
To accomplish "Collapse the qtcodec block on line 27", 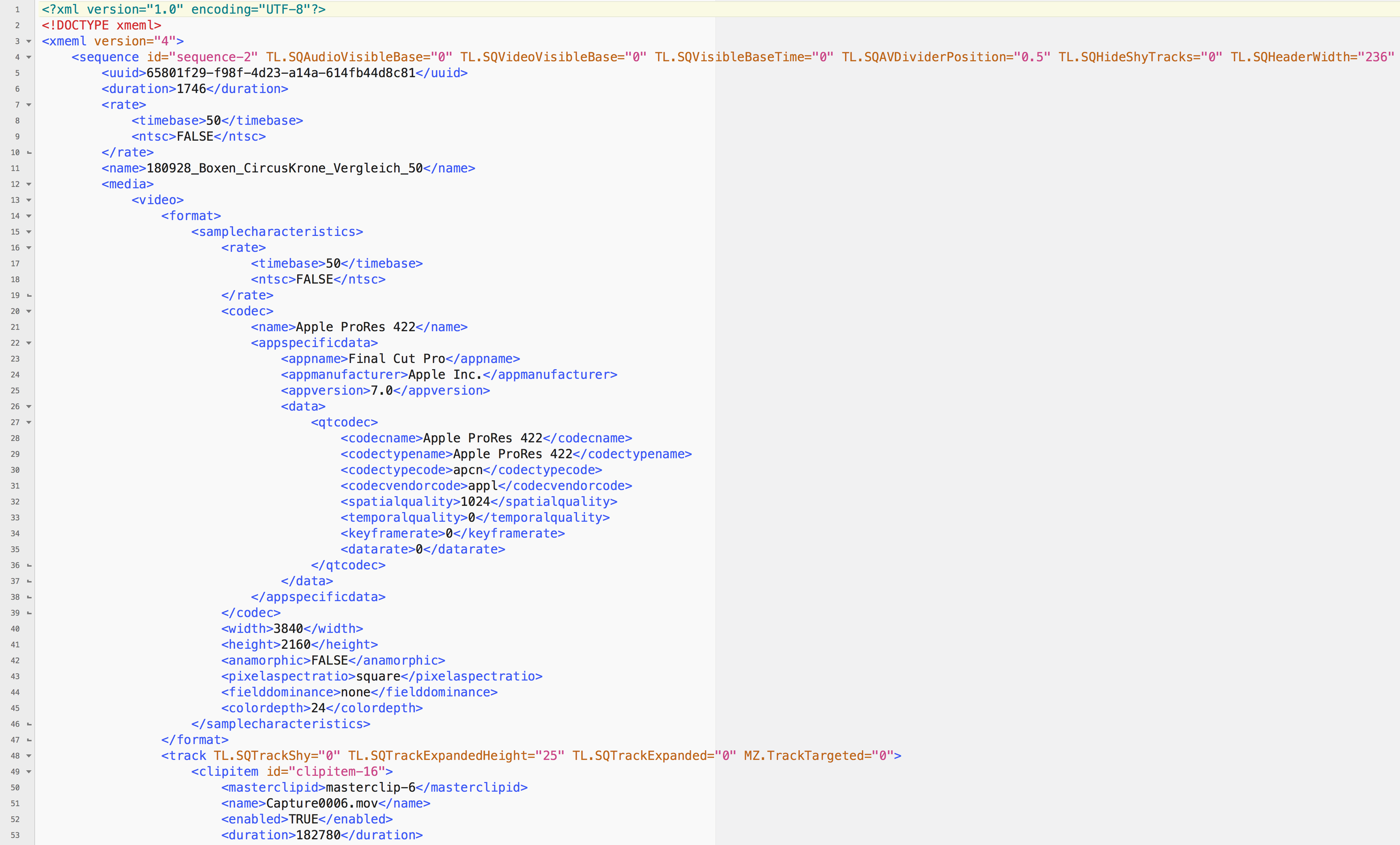I will tap(29, 422).
